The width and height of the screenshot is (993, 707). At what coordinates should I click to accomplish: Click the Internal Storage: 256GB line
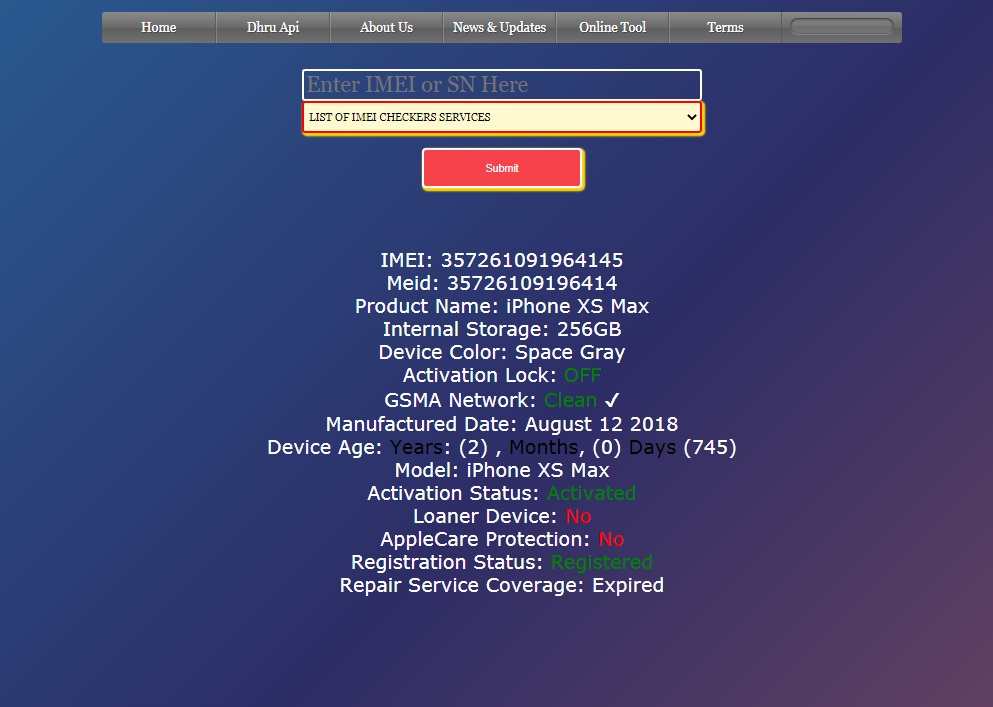tap(502, 329)
